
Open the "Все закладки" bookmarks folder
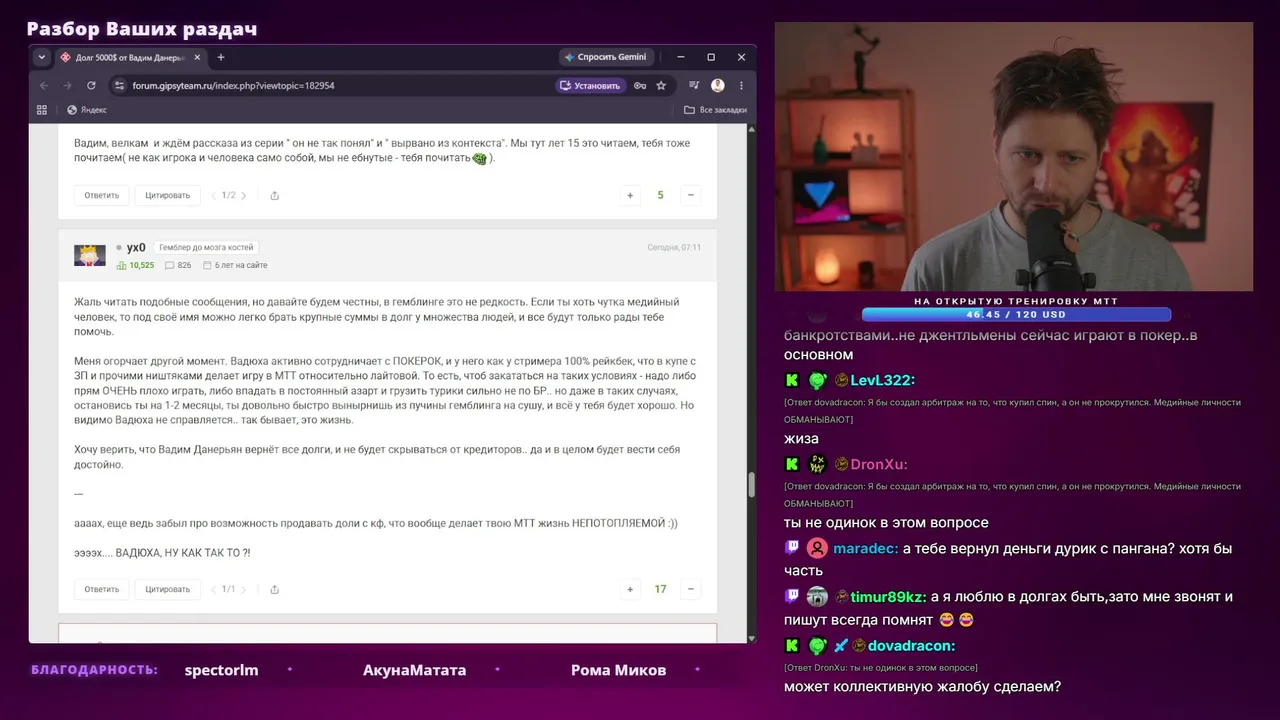click(x=715, y=110)
